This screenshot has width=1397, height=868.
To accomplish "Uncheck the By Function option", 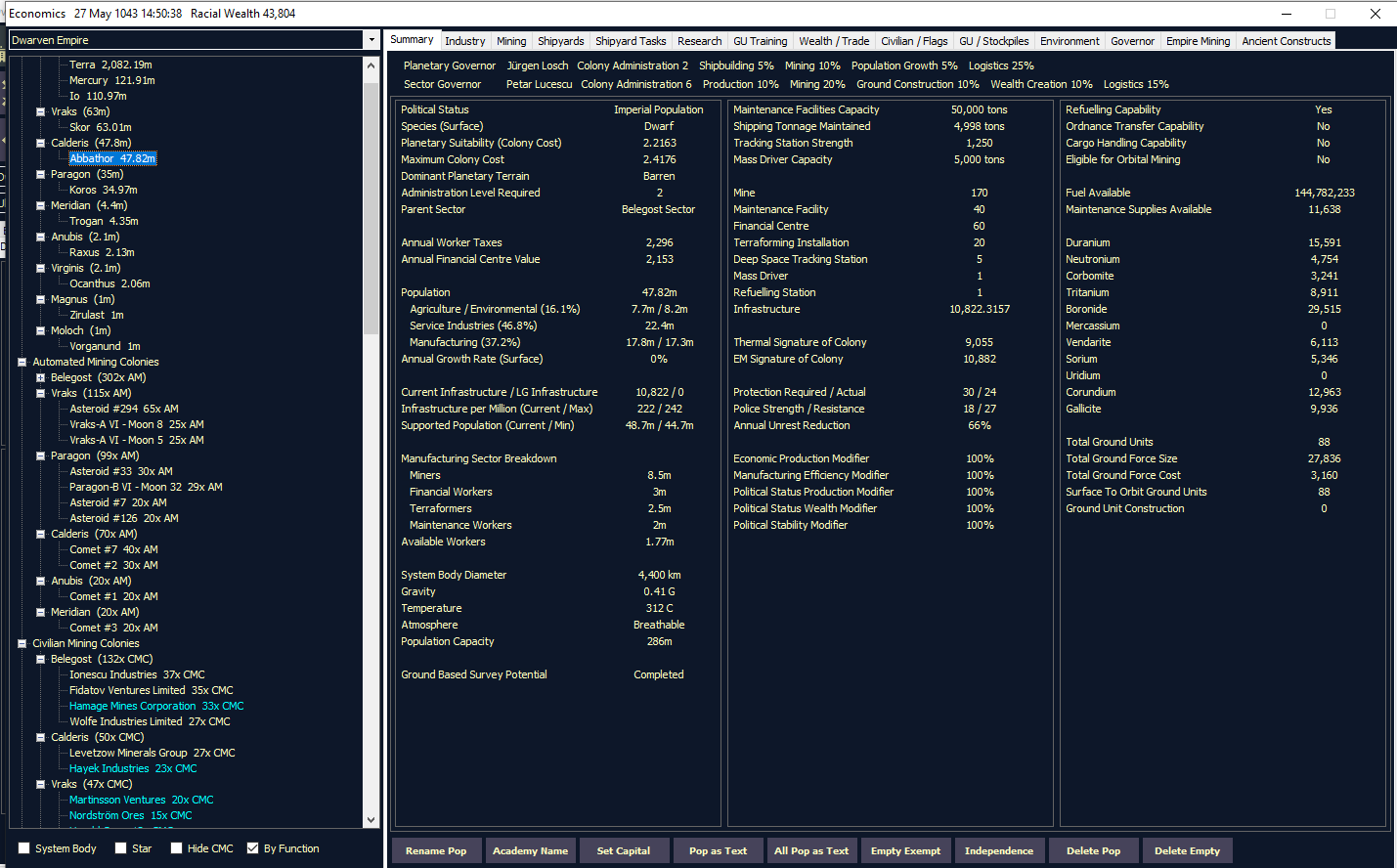I will click(x=253, y=848).
